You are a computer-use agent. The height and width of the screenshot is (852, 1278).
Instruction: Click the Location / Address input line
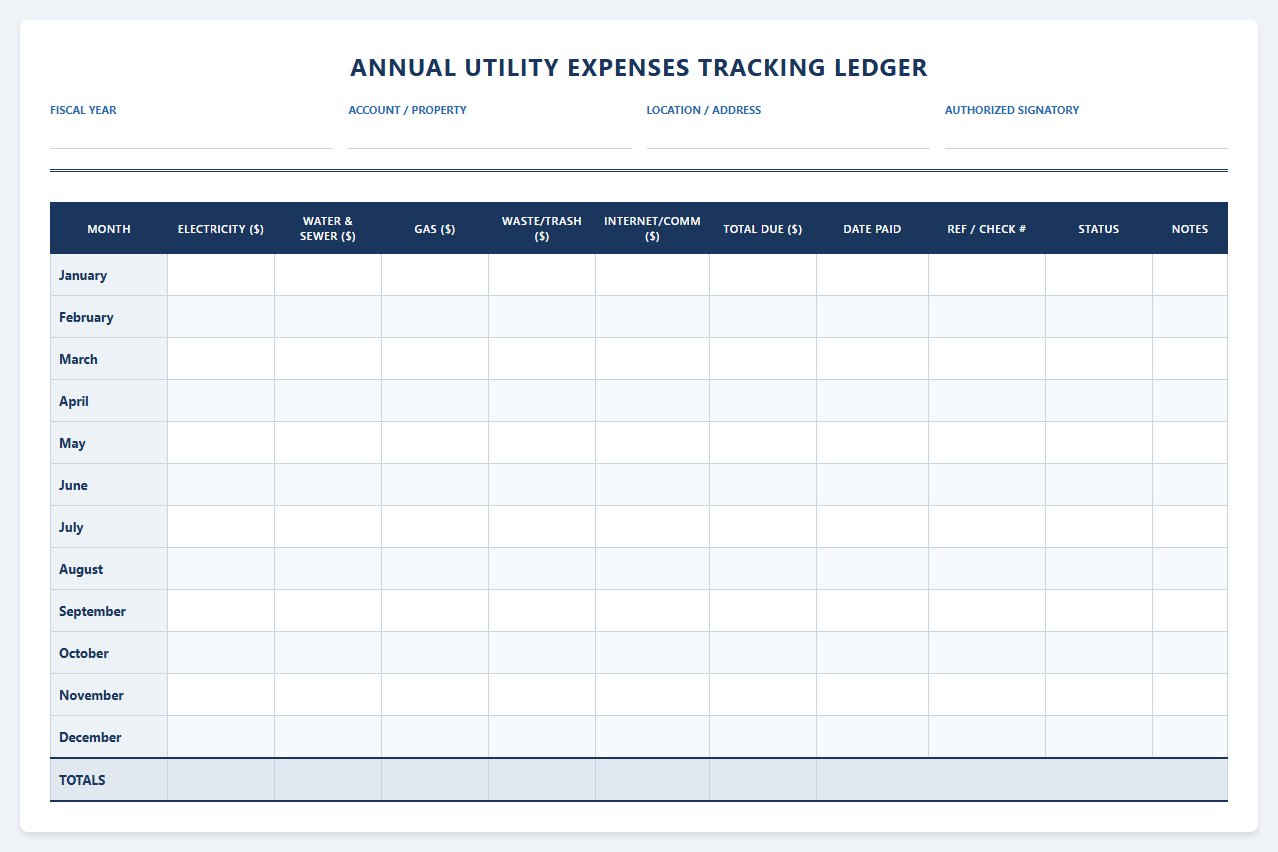click(788, 135)
